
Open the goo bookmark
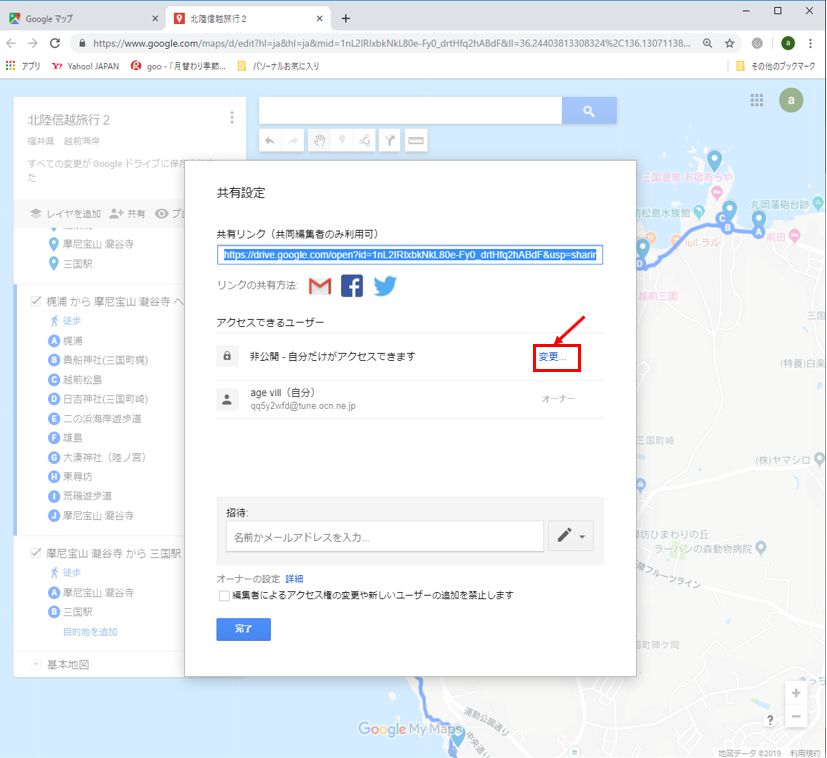[178, 66]
